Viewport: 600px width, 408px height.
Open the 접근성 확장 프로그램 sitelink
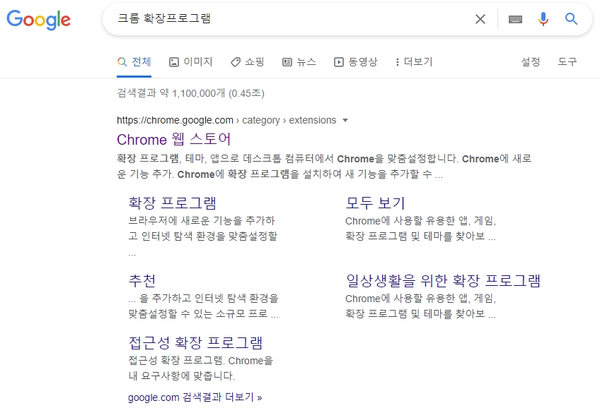click(x=196, y=343)
